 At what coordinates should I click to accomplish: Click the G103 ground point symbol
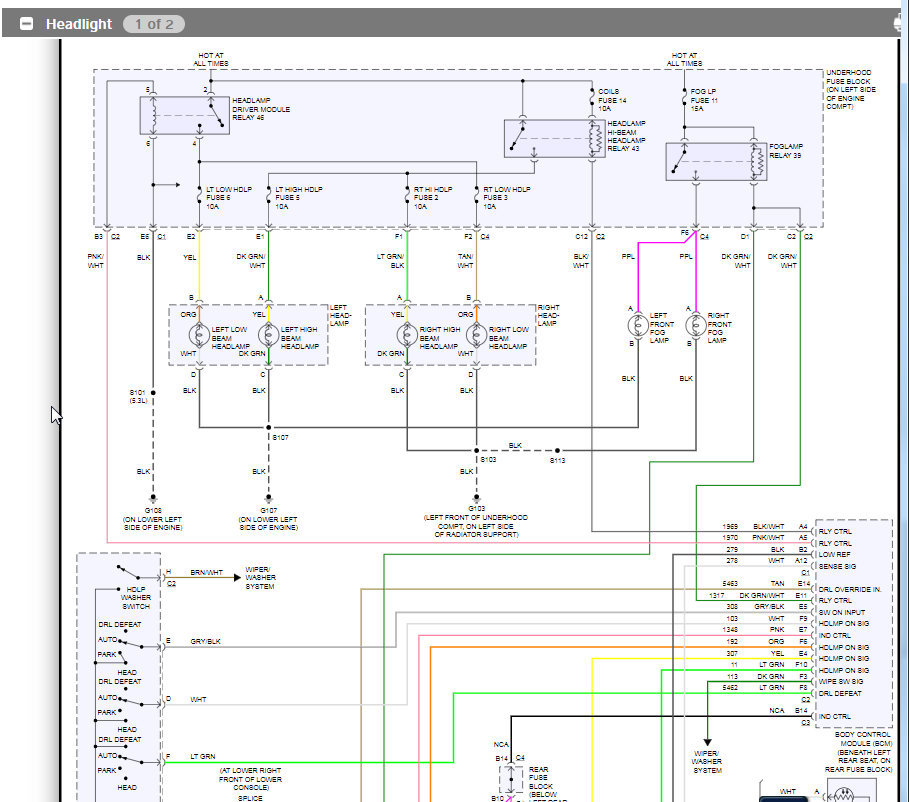coord(477,498)
